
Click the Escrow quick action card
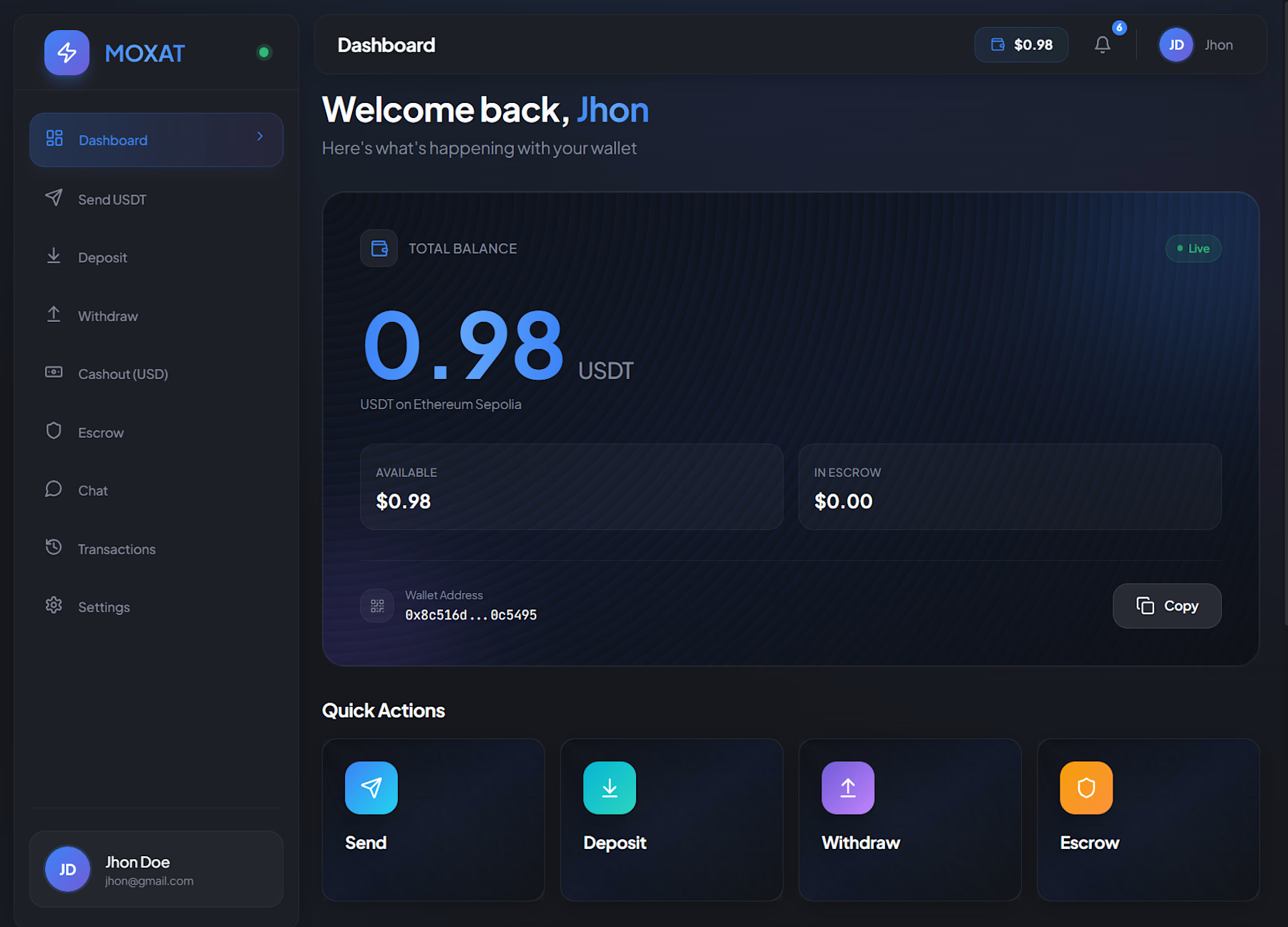click(x=1148, y=820)
